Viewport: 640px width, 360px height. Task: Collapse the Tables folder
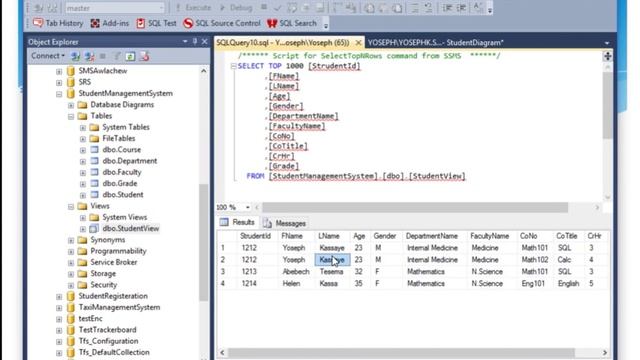click(71, 116)
